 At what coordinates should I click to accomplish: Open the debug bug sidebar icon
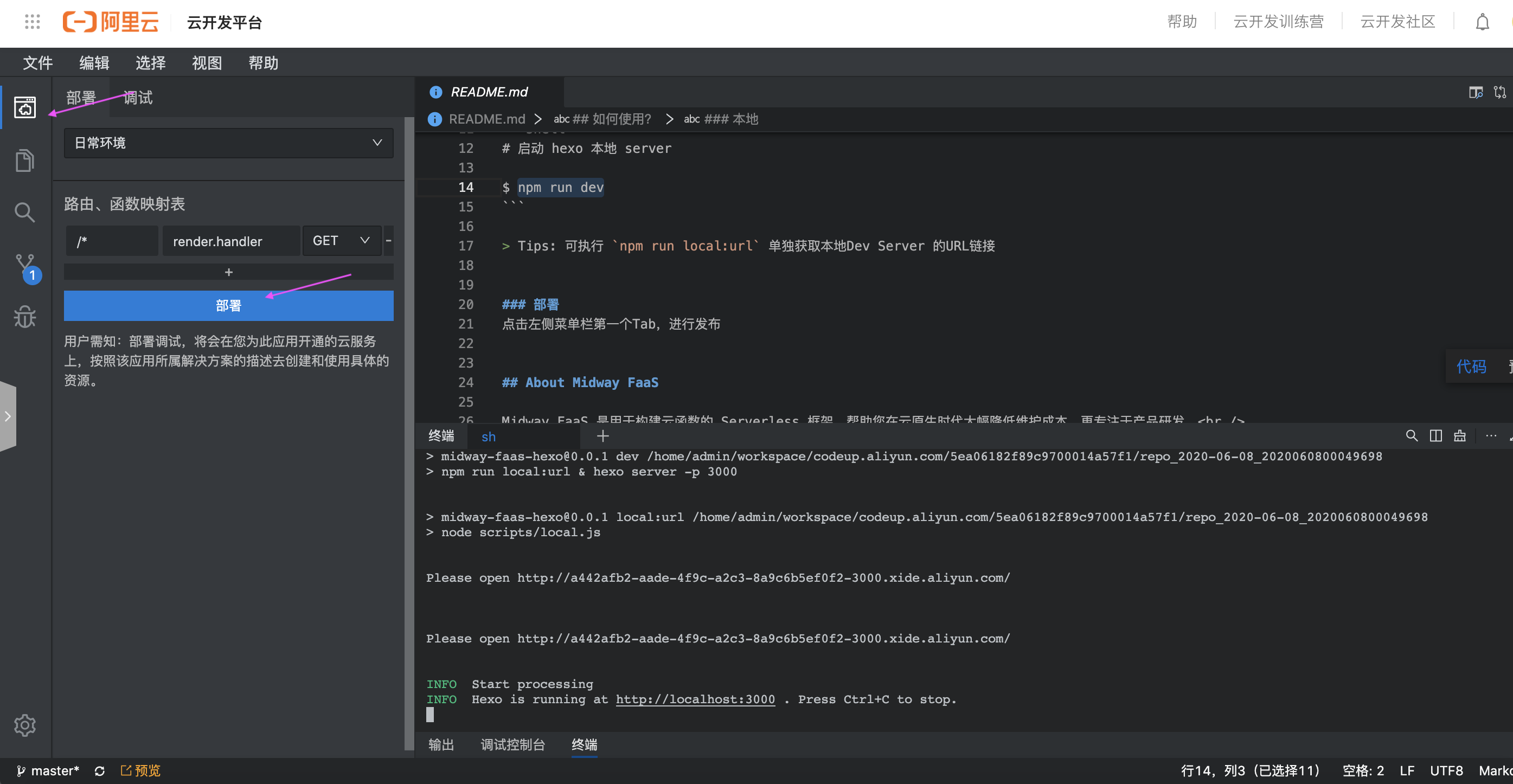click(x=24, y=317)
